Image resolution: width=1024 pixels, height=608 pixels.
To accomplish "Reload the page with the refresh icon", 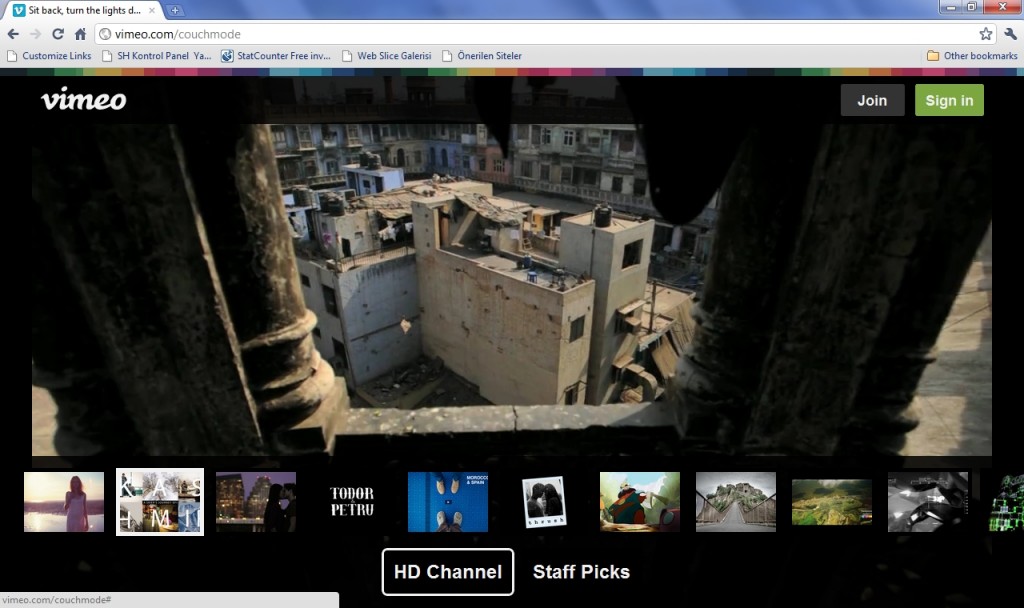I will pos(58,34).
